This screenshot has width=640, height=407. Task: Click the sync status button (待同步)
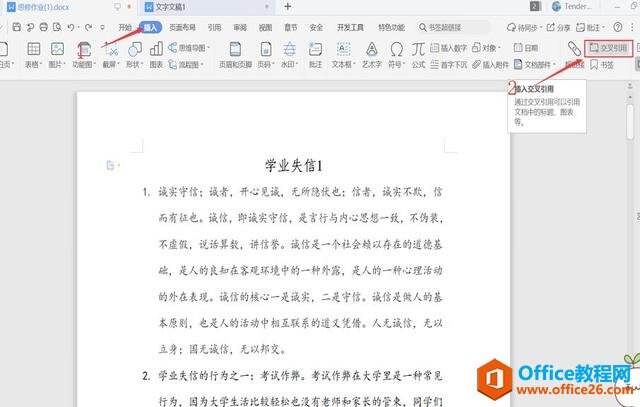pyautogui.click(x=524, y=27)
